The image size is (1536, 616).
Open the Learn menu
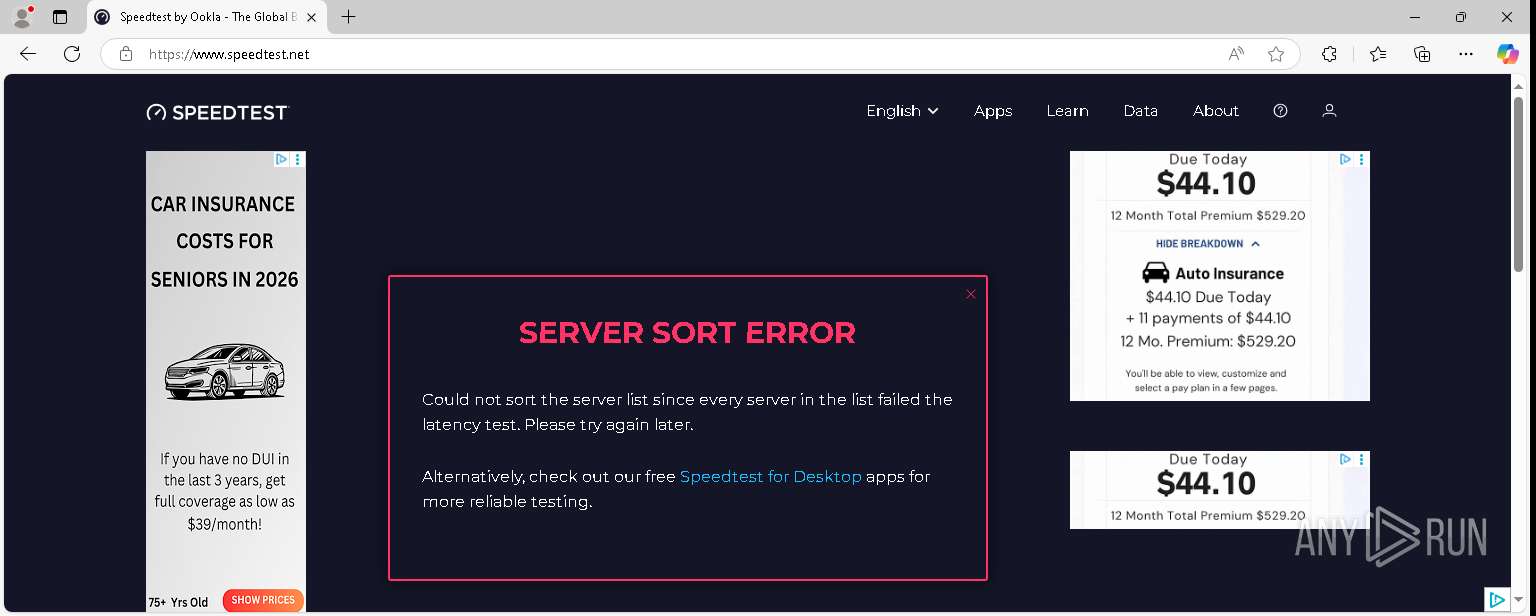(x=1067, y=111)
